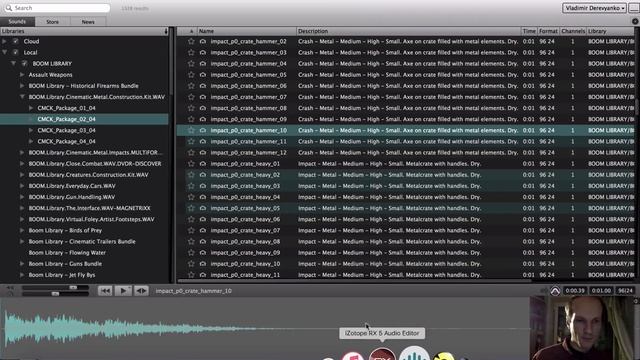Star the impact_p0_crate_hammer_05 sound
Viewport: 640px width, 360px height.
(191, 75)
